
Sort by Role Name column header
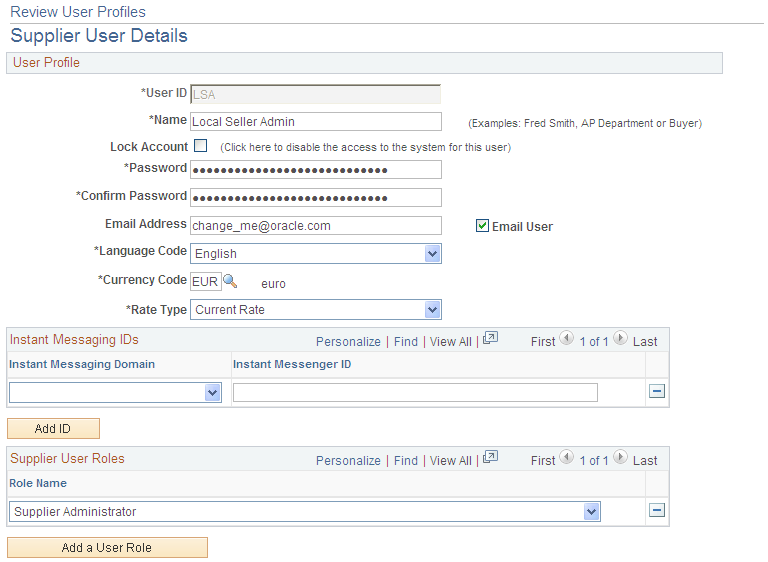(38, 483)
